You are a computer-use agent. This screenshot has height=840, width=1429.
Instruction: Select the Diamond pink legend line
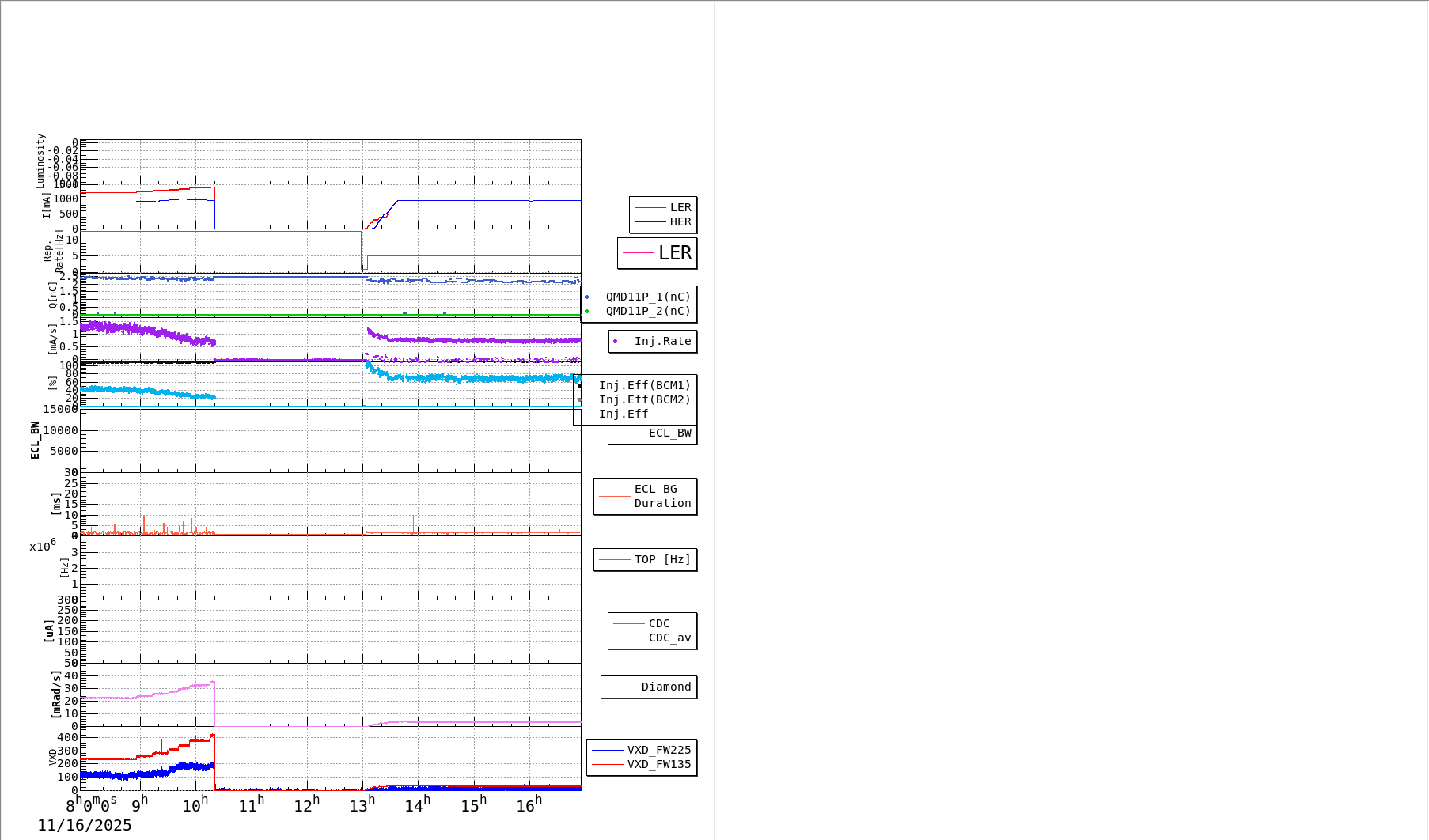click(624, 687)
